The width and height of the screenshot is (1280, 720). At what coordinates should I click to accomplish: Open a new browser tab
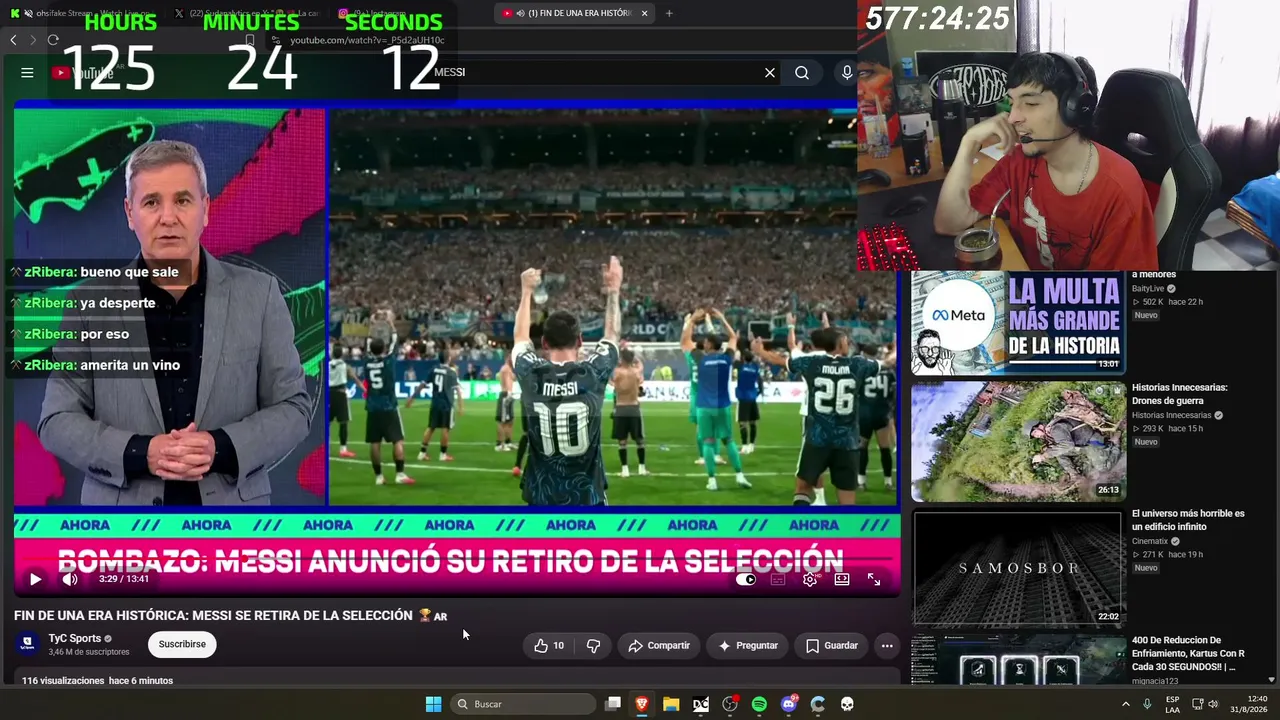[669, 13]
